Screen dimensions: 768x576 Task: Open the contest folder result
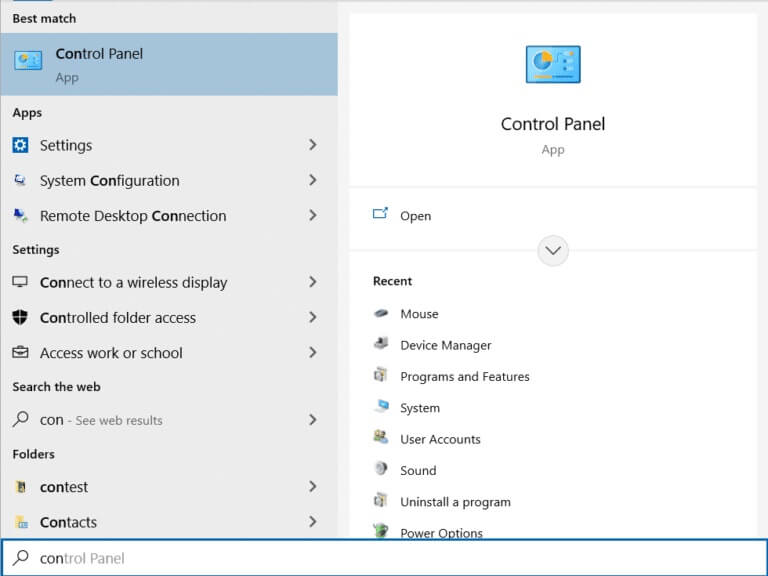[x=169, y=487]
